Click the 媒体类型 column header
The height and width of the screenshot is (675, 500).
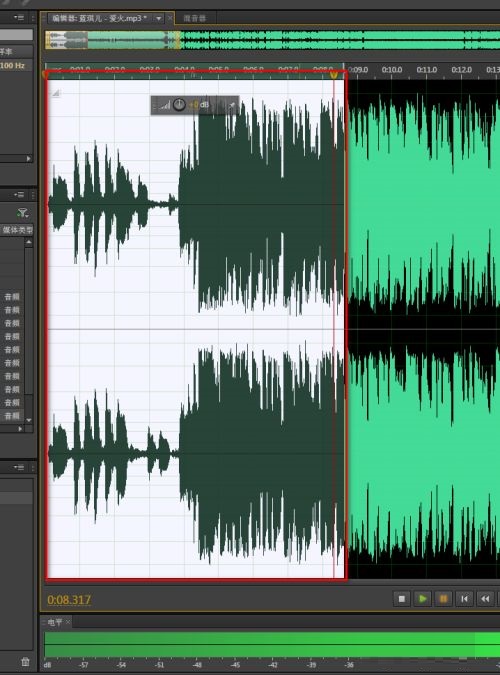pyautogui.click(x=17, y=230)
